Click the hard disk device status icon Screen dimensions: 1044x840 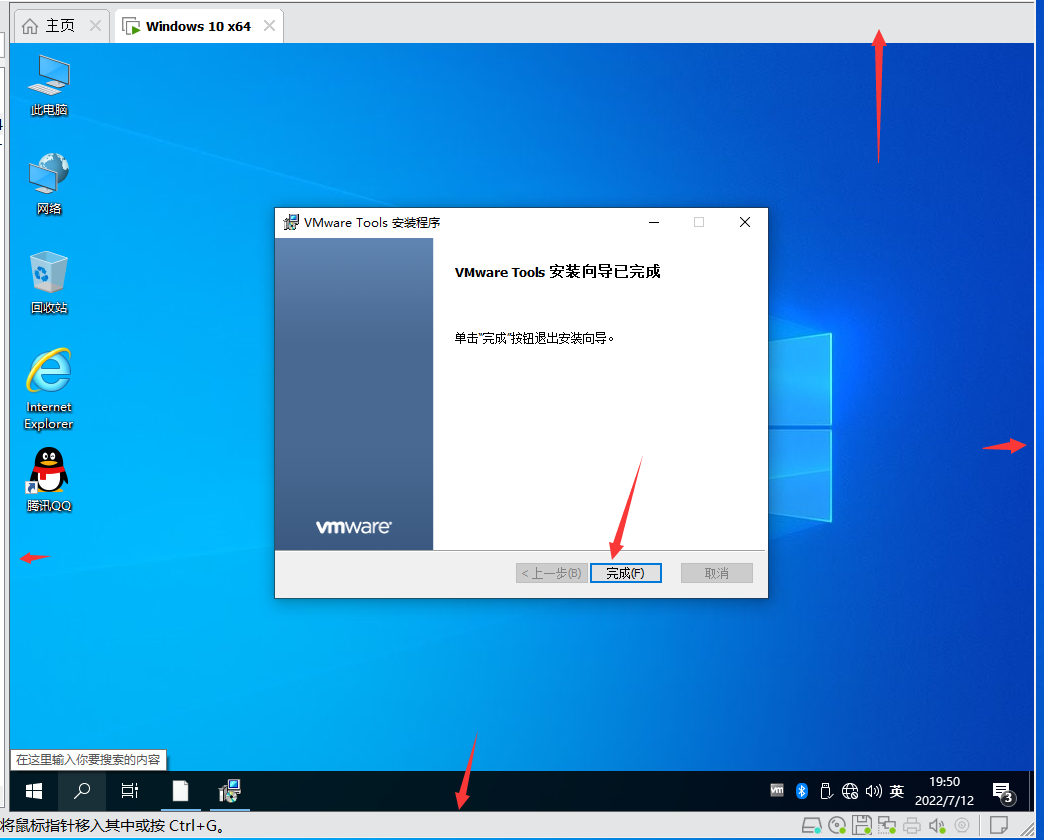(x=812, y=826)
